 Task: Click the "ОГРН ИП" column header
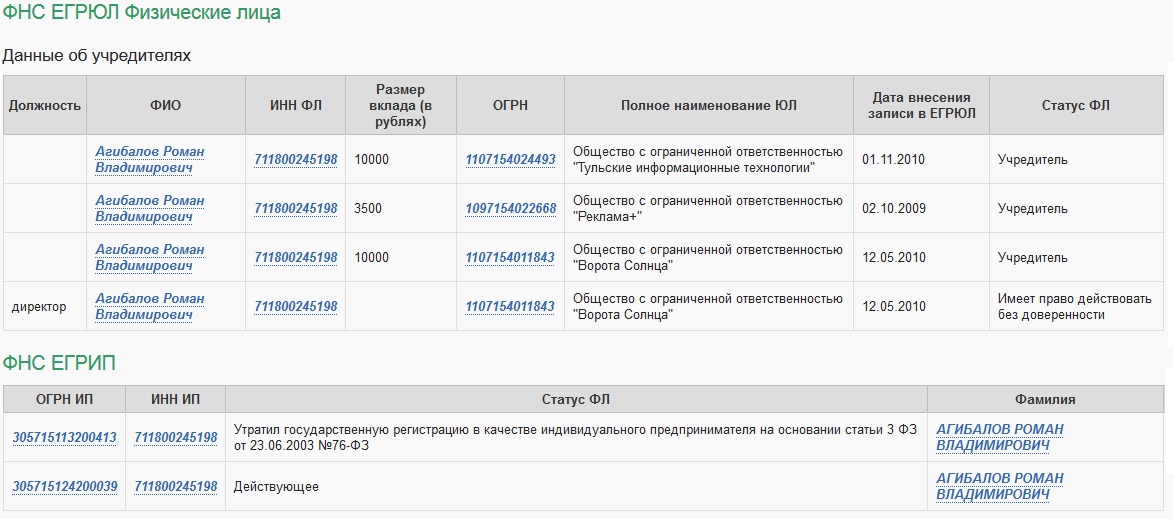(64, 399)
